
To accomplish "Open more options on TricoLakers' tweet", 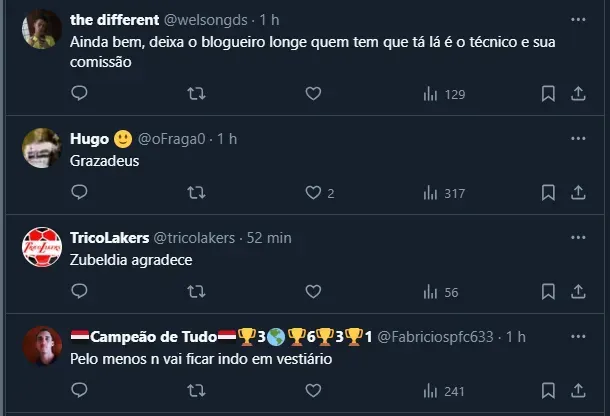I will tap(578, 238).
